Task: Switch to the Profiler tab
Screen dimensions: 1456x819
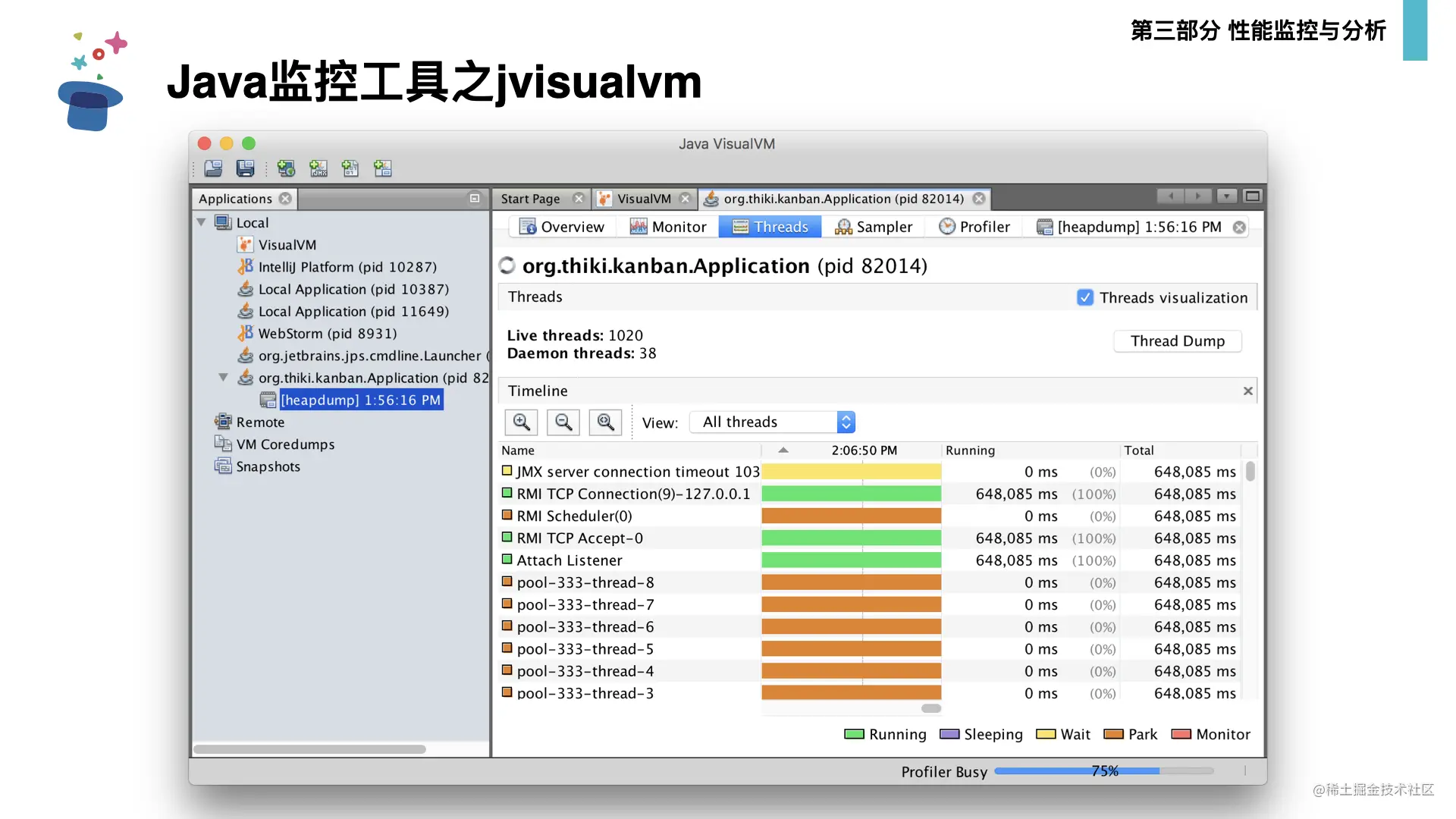Action: 974,227
